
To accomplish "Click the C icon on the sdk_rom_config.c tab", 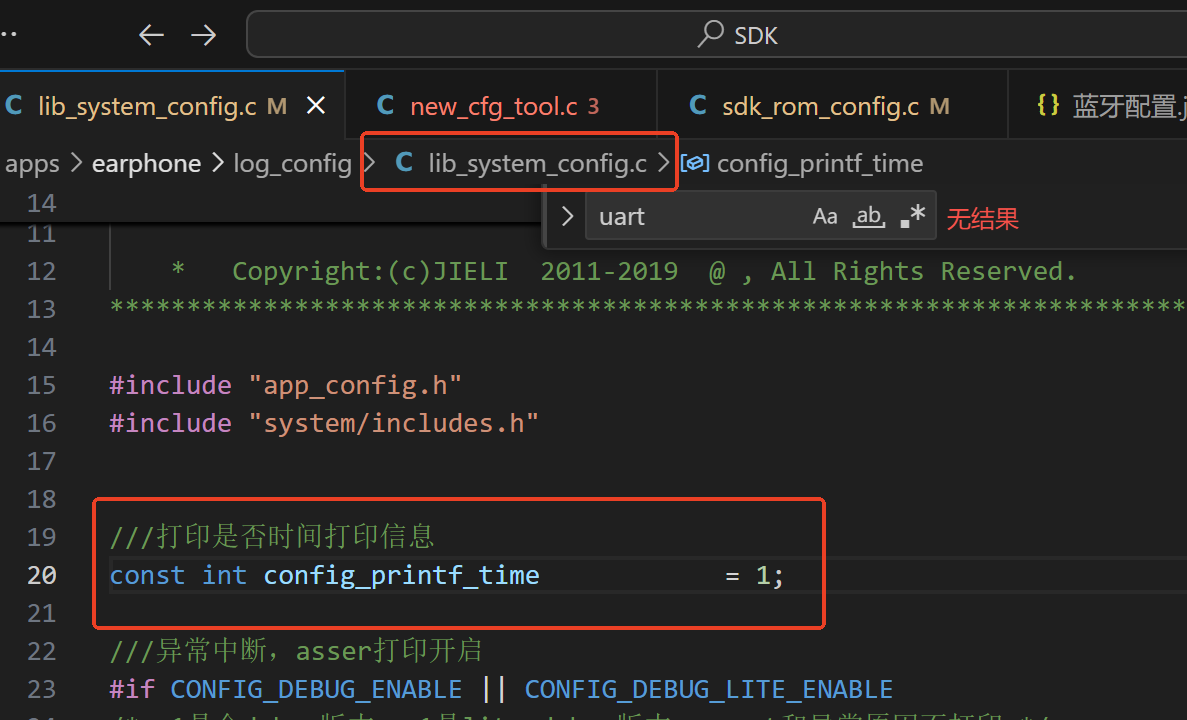I will tap(697, 105).
